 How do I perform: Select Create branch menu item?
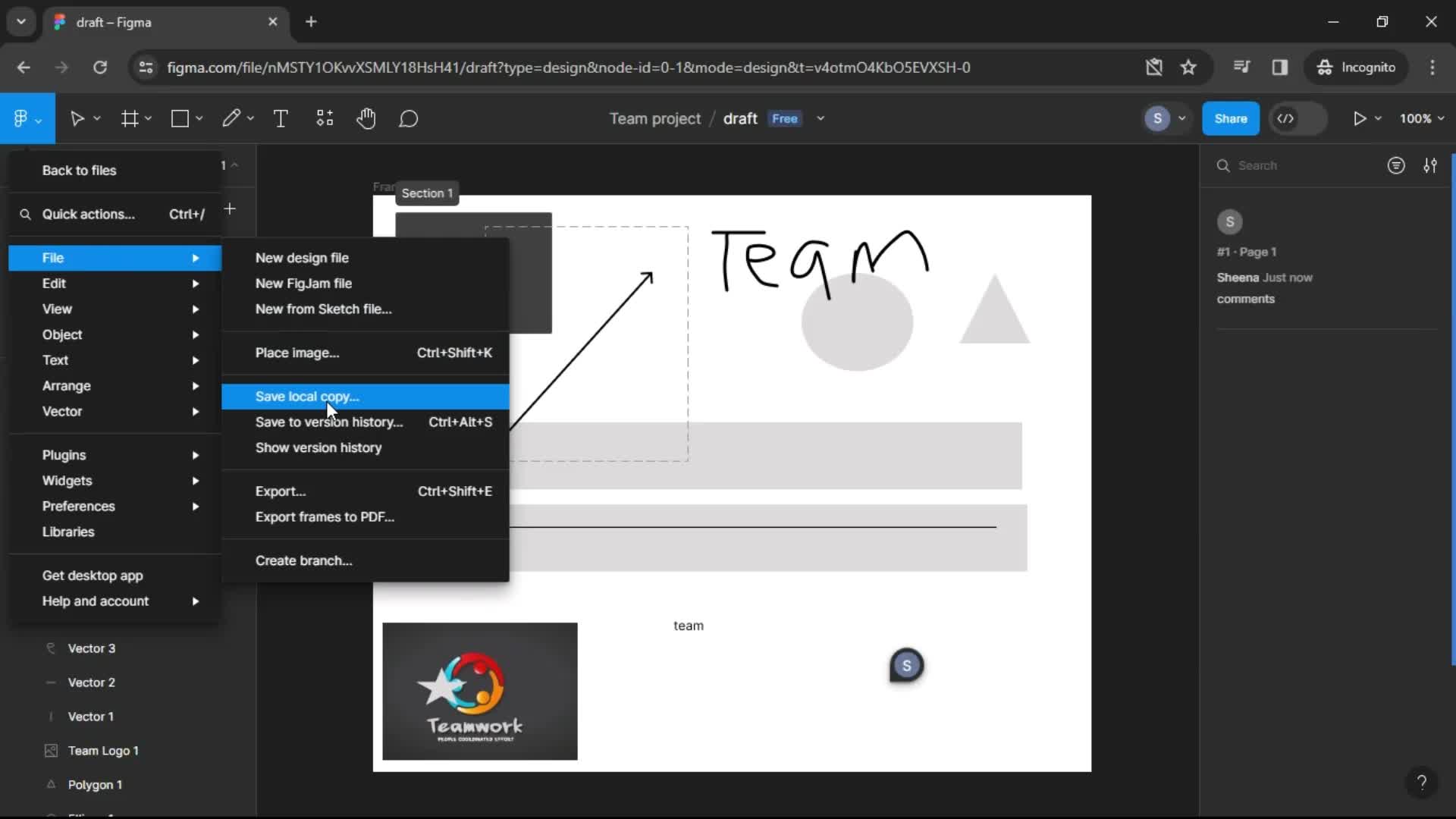[x=365, y=560]
